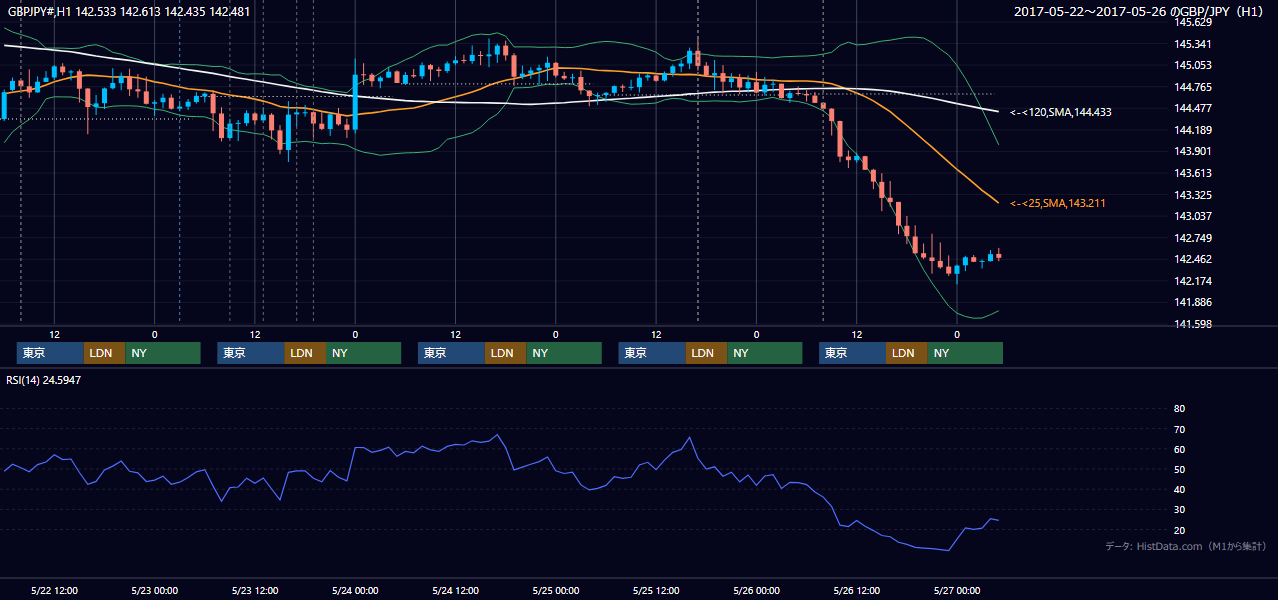The image size is (1278, 600).
Task: Click price level 142.174 on axis
Action: [x=1192, y=281]
